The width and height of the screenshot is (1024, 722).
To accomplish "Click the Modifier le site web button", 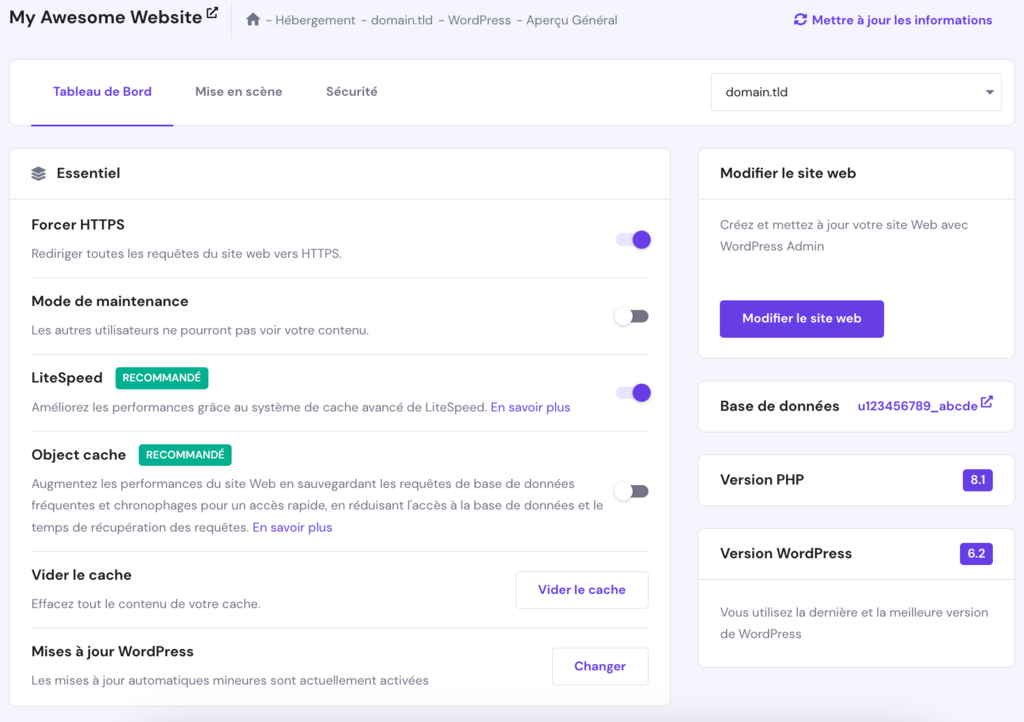I will [x=801, y=318].
